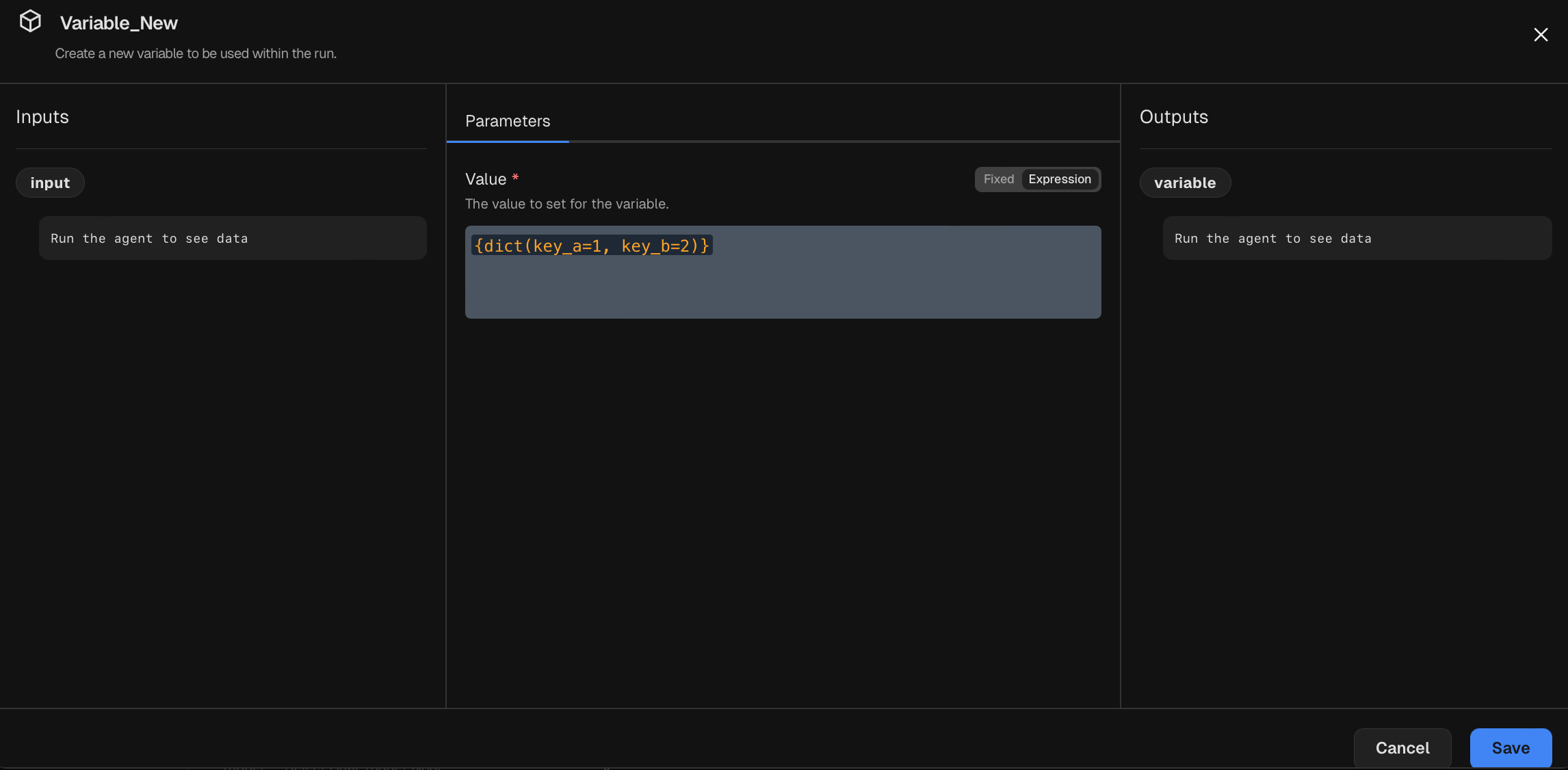The image size is (1568, 770).
Task: Click the Variable_New title text
Action: click(x=118, y=23)
